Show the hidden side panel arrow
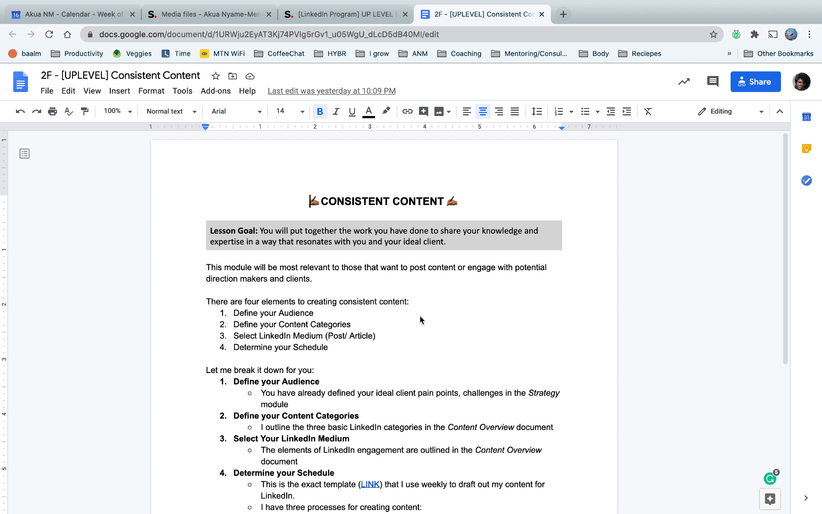822x514 pixels. pyautogui.click(x=806, y=498)
